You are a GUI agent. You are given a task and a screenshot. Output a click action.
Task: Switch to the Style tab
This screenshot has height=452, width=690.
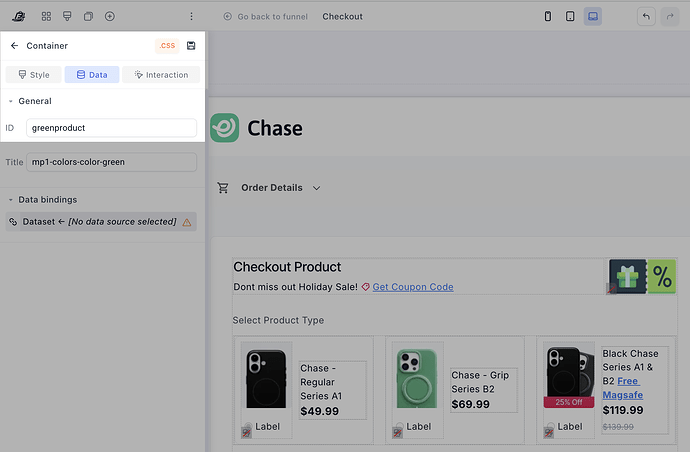[x=34, y=75]
